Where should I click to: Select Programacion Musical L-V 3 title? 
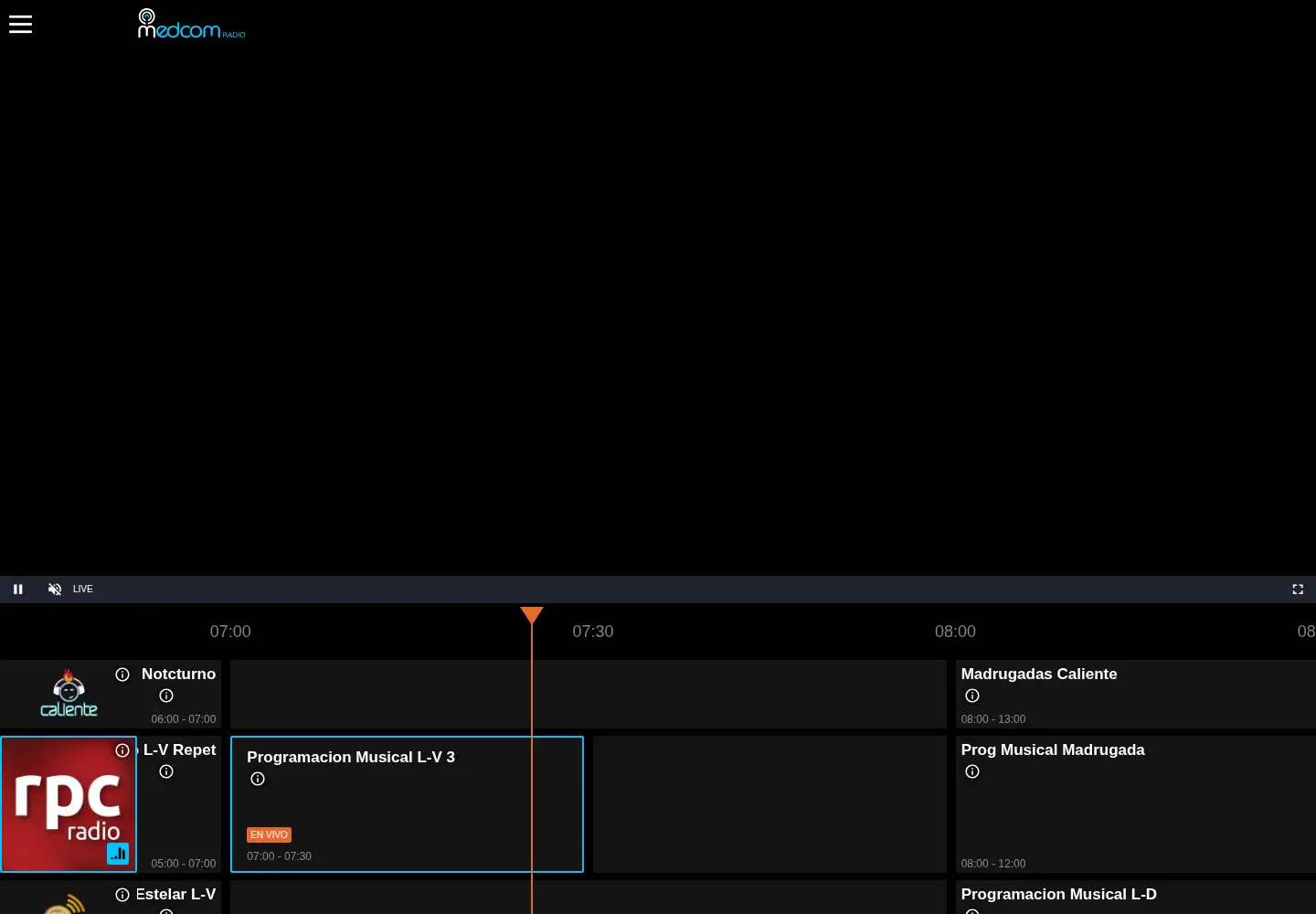[x=351, y=757]
